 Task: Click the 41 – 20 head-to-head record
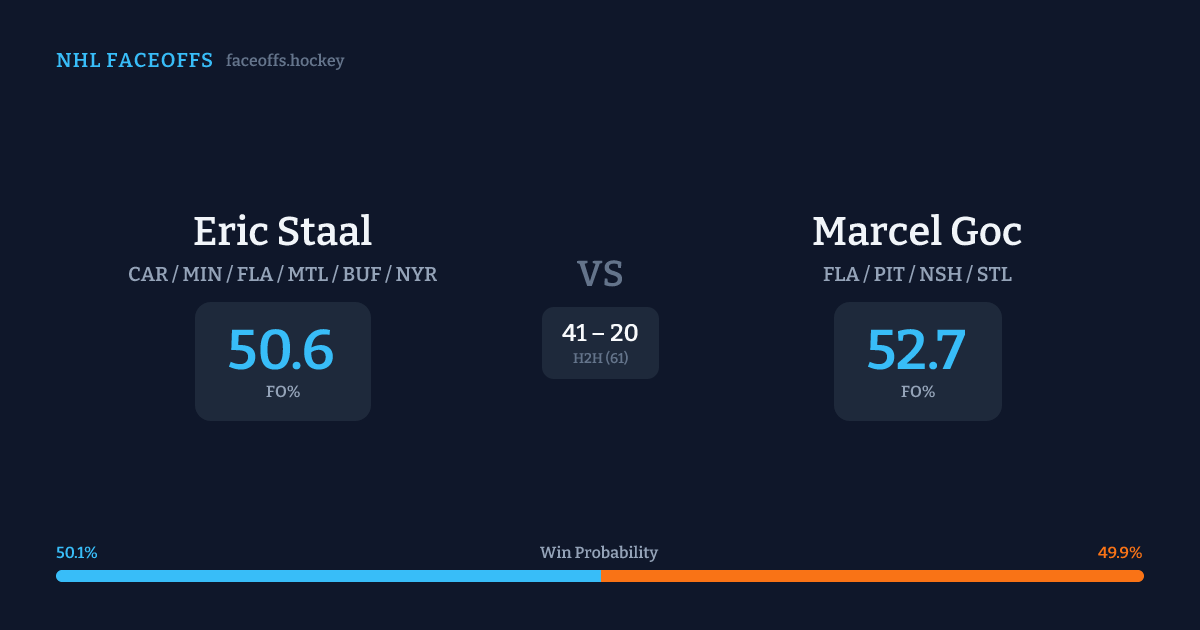(x=600, y=333)
